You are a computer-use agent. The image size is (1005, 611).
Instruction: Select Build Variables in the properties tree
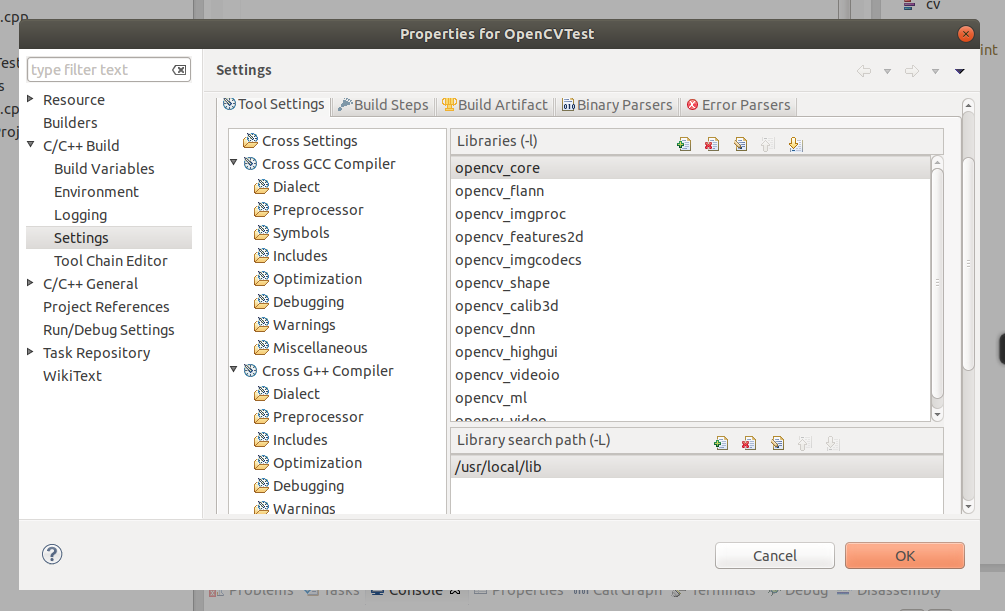click(x=104, y=169)
